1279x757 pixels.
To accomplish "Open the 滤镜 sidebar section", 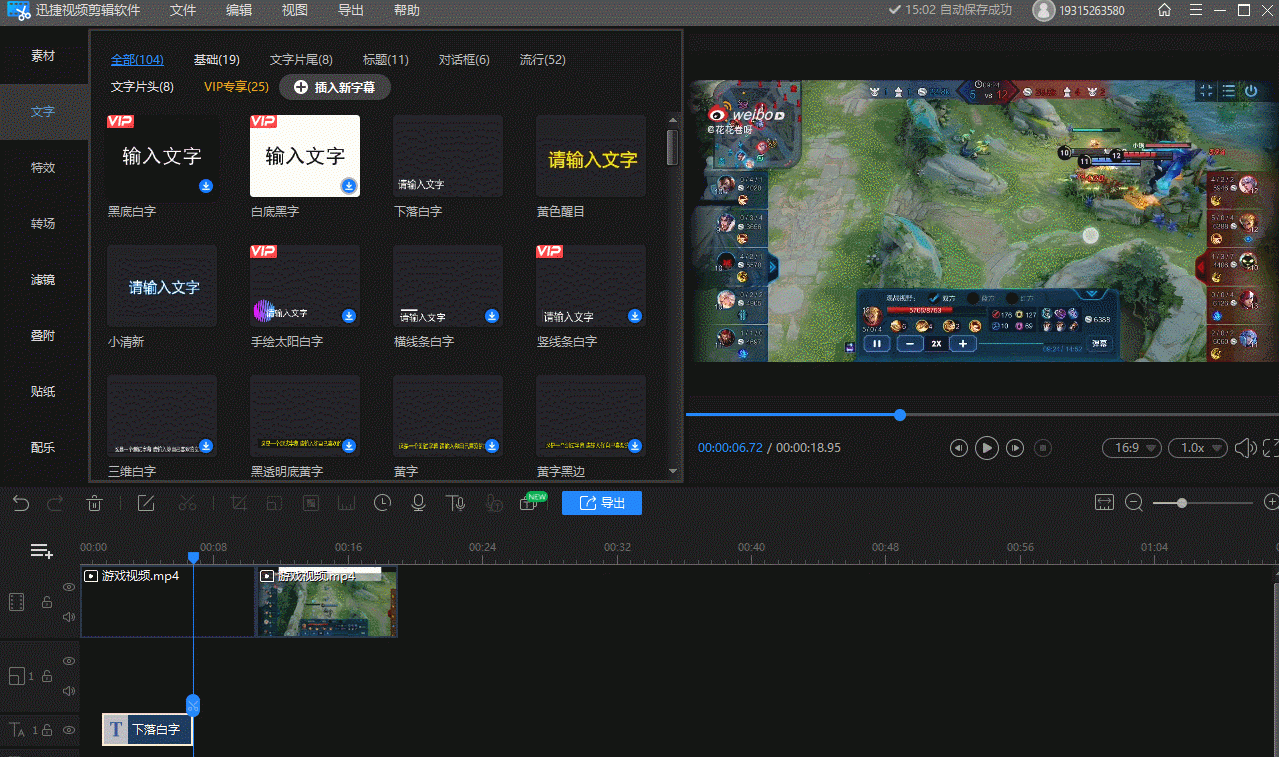I will 43,280.
